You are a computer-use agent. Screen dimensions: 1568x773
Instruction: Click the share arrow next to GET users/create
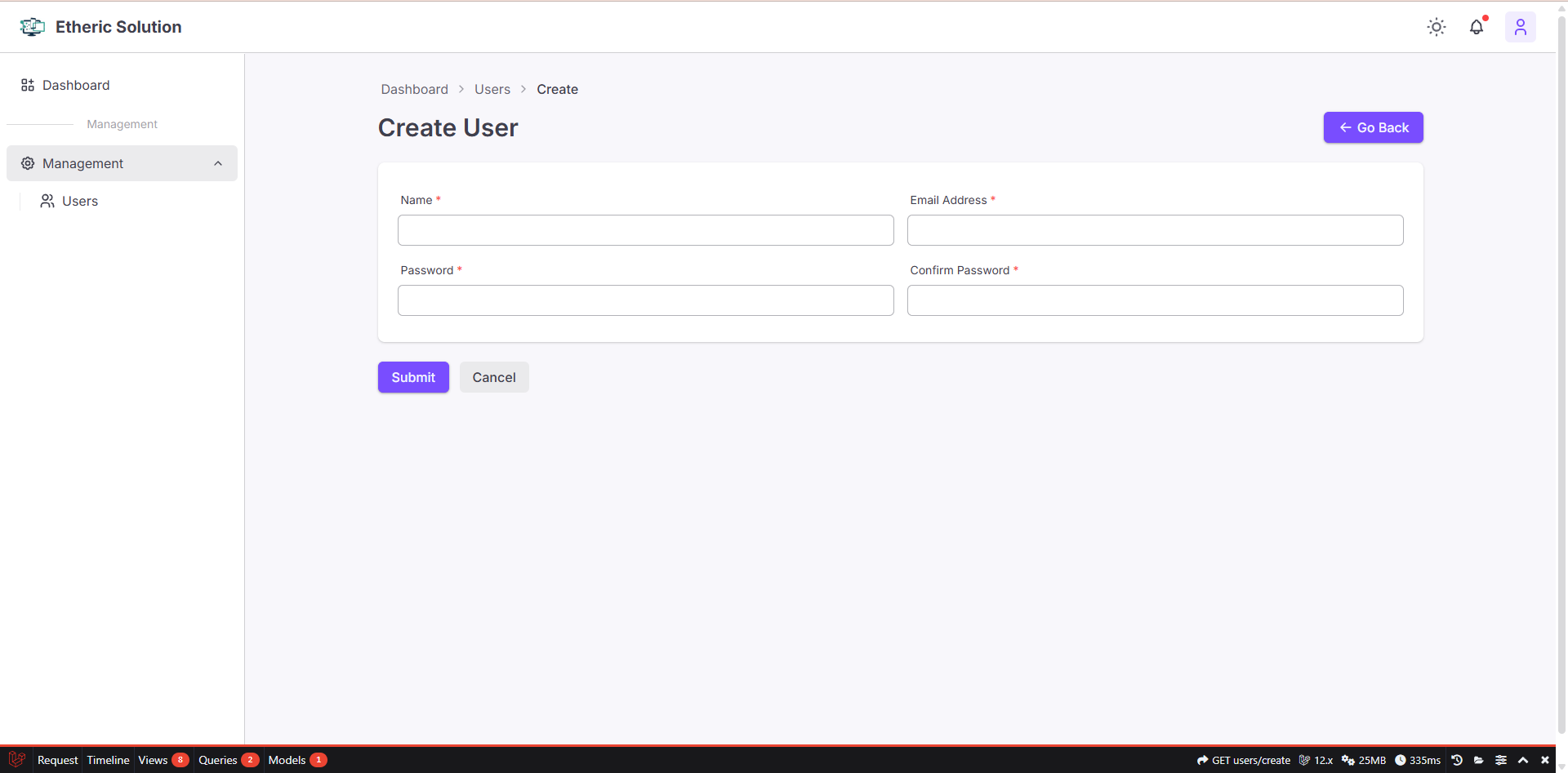(1200, 760)
